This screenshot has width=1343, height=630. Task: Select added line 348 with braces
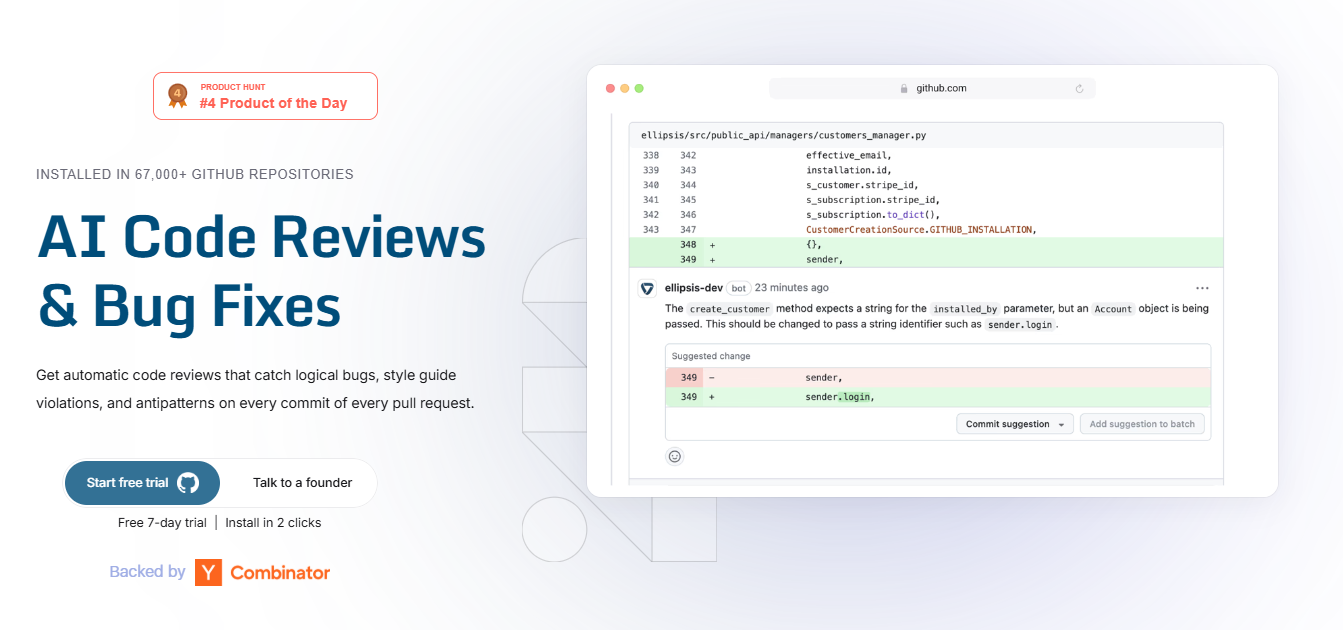coord(926,244)
